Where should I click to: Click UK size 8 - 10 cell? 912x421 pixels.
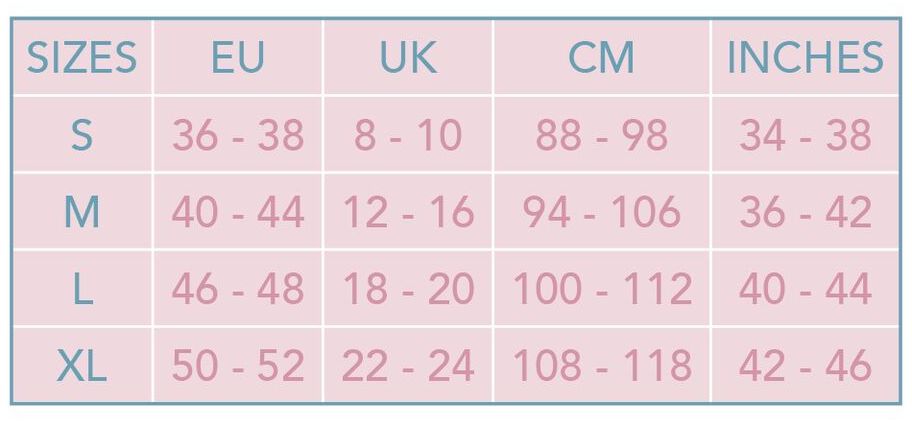tap(408, 135)
